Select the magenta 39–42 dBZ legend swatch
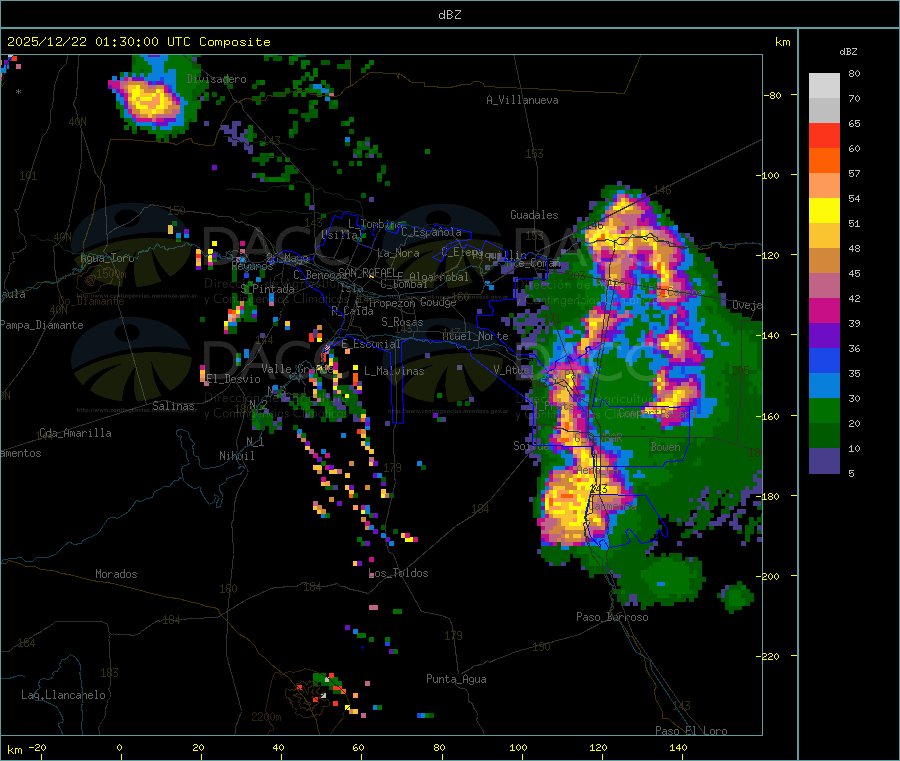900x761 pixels. pos(824,310)
